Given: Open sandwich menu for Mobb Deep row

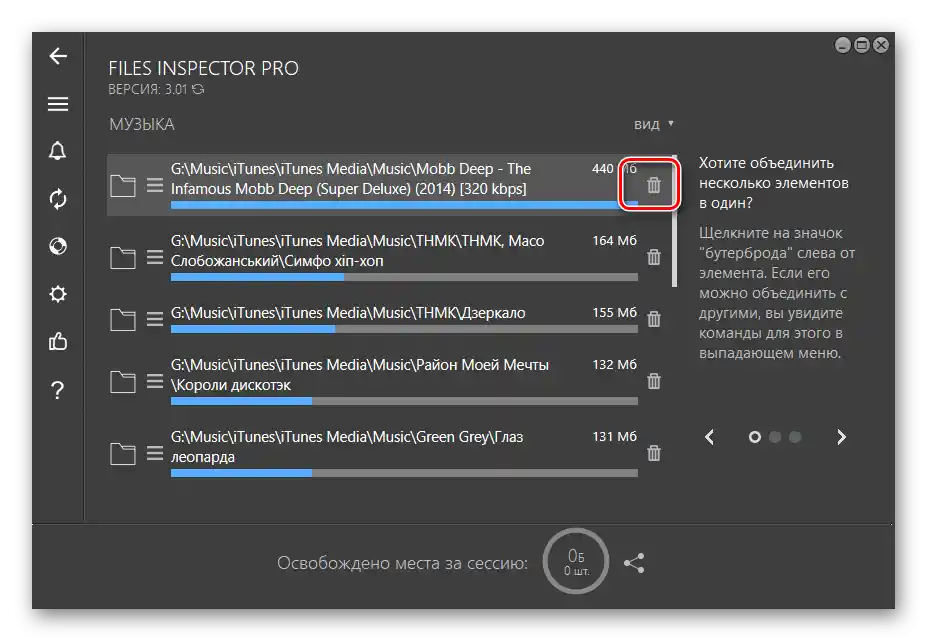Looking at the screenshot, I should 155,186.
